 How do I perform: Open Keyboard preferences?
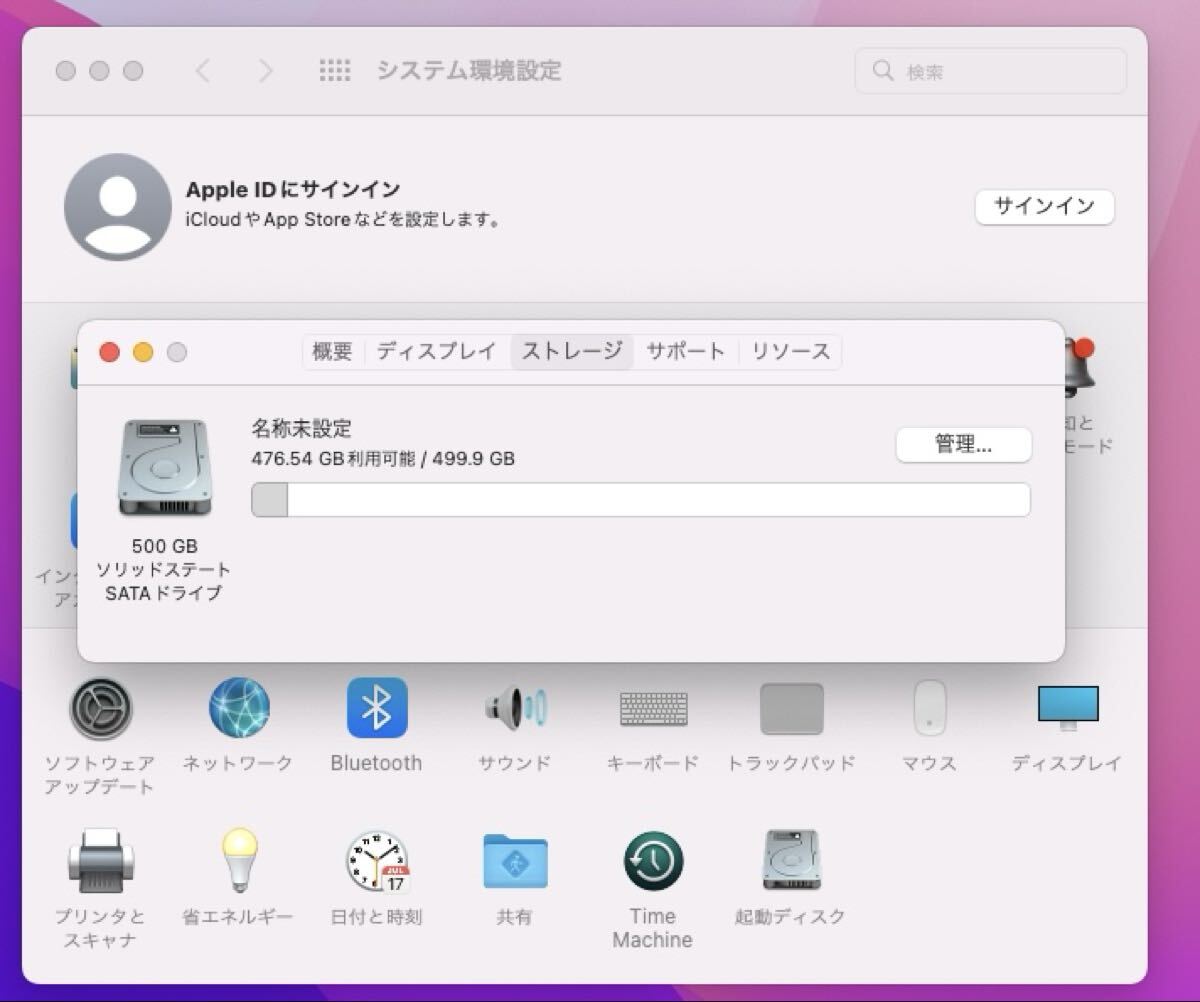point(652,709)
